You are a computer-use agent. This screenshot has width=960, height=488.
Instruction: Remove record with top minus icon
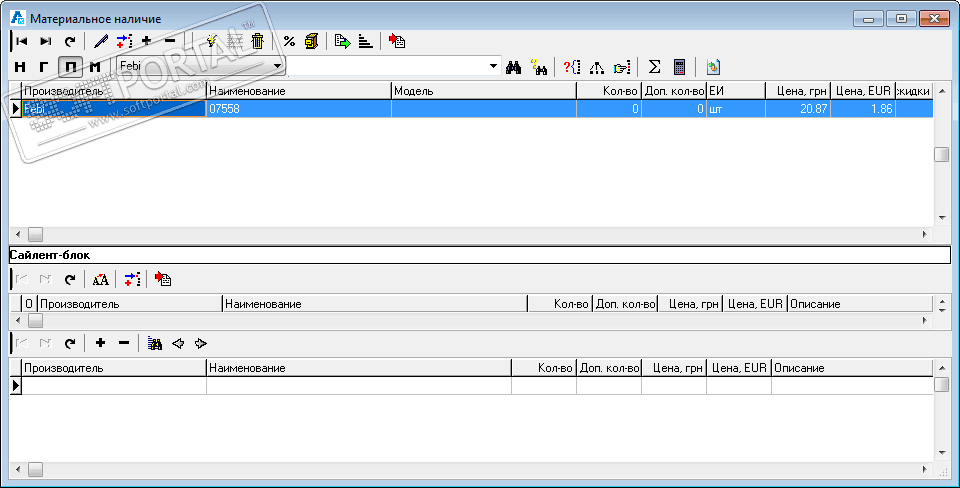[170, 41]
